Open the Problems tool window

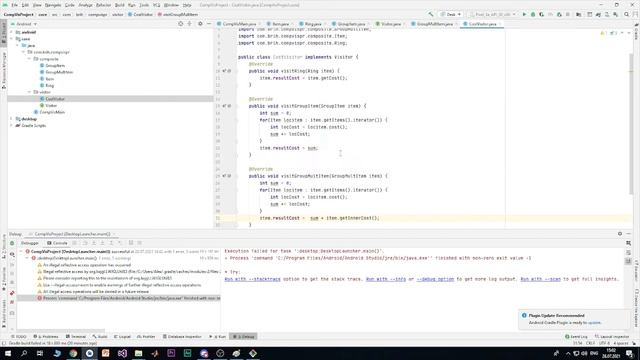tap(46, 337)
